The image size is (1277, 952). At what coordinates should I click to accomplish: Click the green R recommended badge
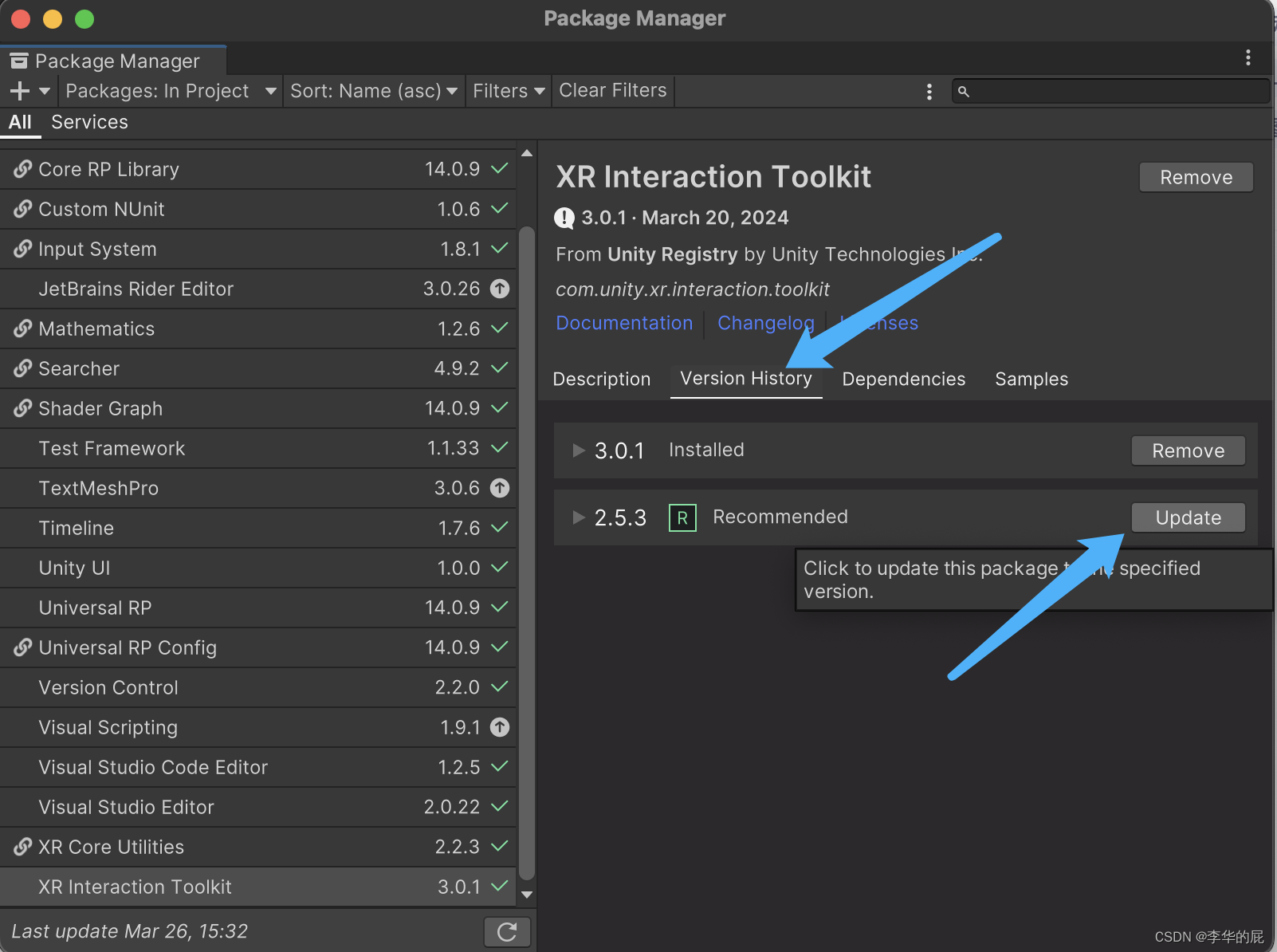pyautogui.click(x=682, y=518)
